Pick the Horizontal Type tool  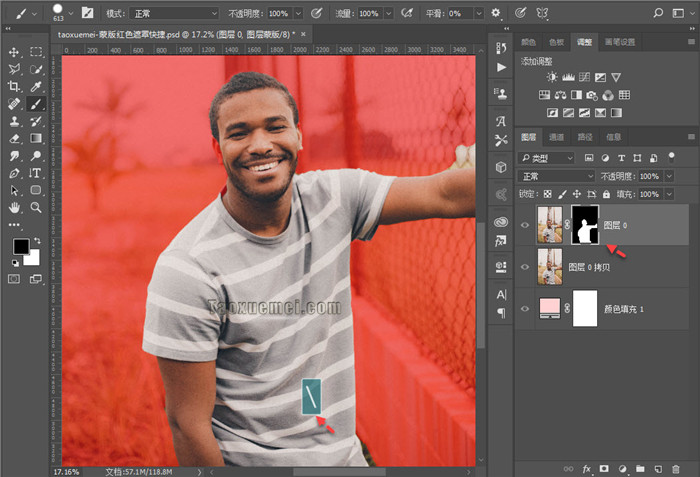coord(36,172)
